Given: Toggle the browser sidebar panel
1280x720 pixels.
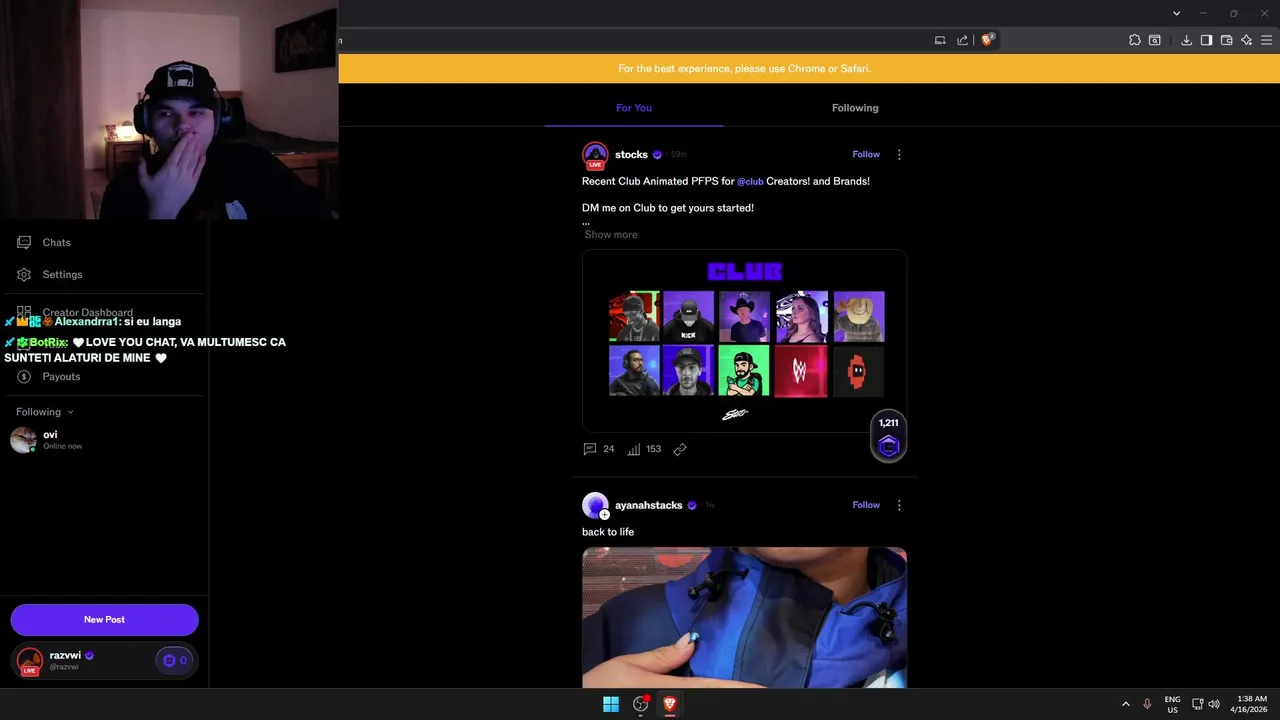Looking at the screenshot, I should (x=1206, y=40).
